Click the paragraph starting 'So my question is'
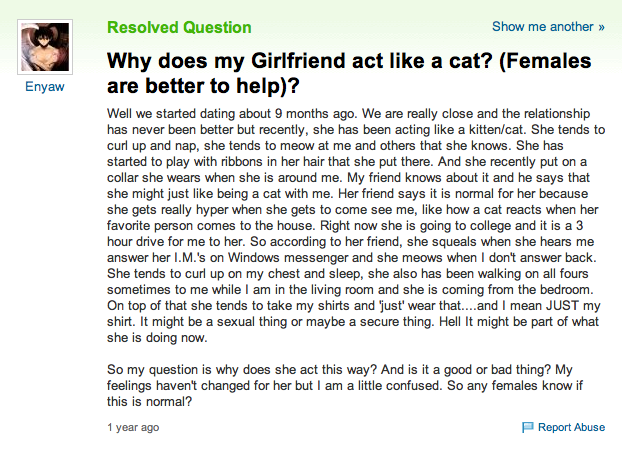622x465 pixels. (345, 385)
